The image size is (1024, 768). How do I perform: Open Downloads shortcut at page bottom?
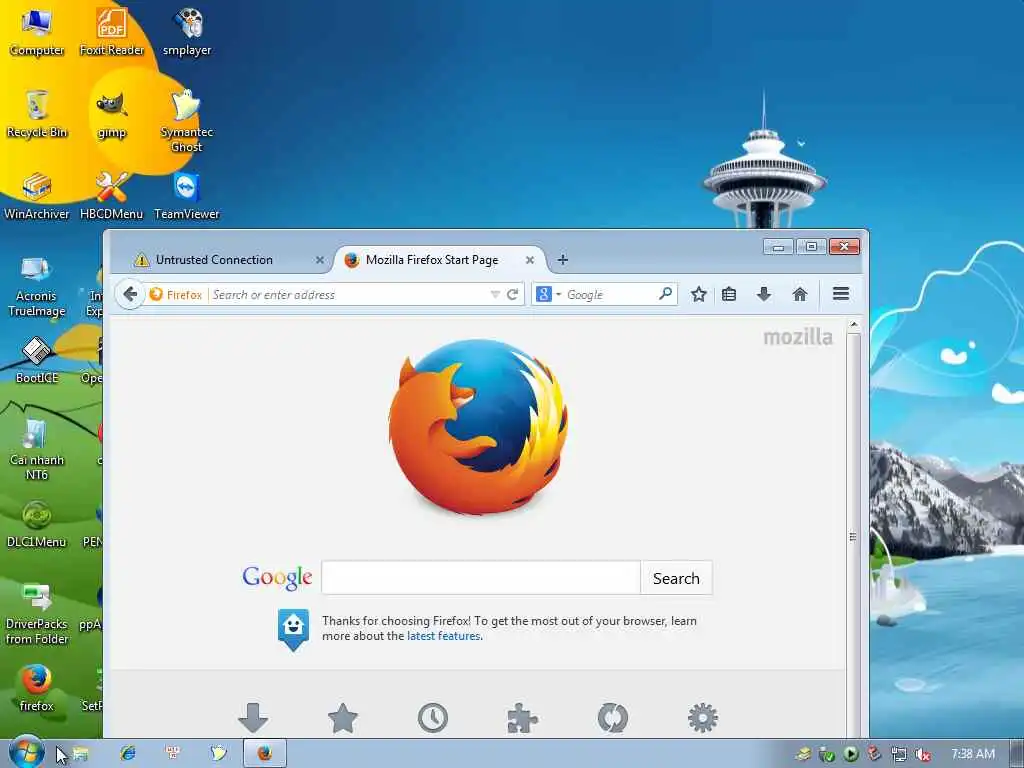point(253,718)
